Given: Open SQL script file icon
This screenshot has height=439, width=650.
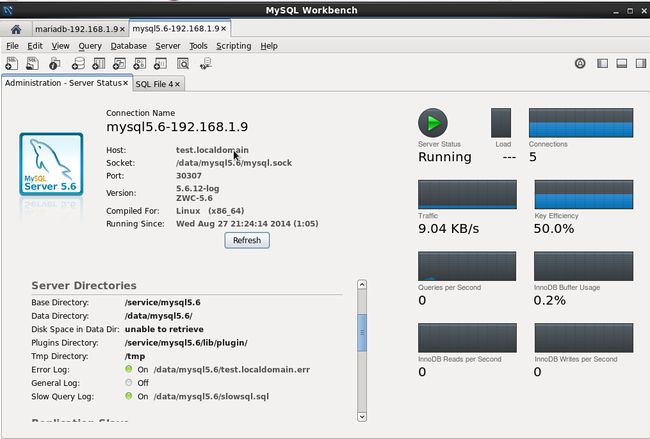Looking at the screenshot, I should coord(32,63).
